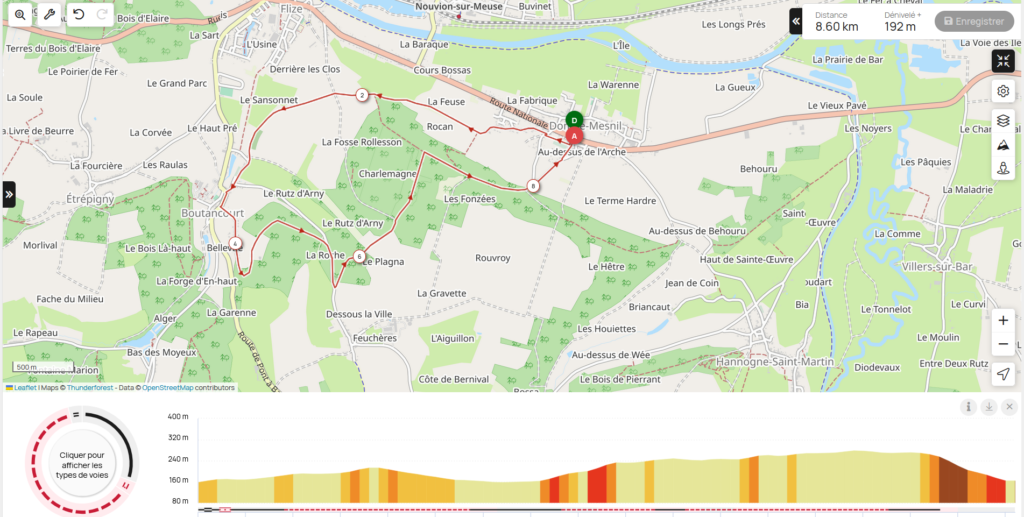Open the wrench tools menu
Image resolution: width=1024 pixels, height=517 pixels.
50,14
